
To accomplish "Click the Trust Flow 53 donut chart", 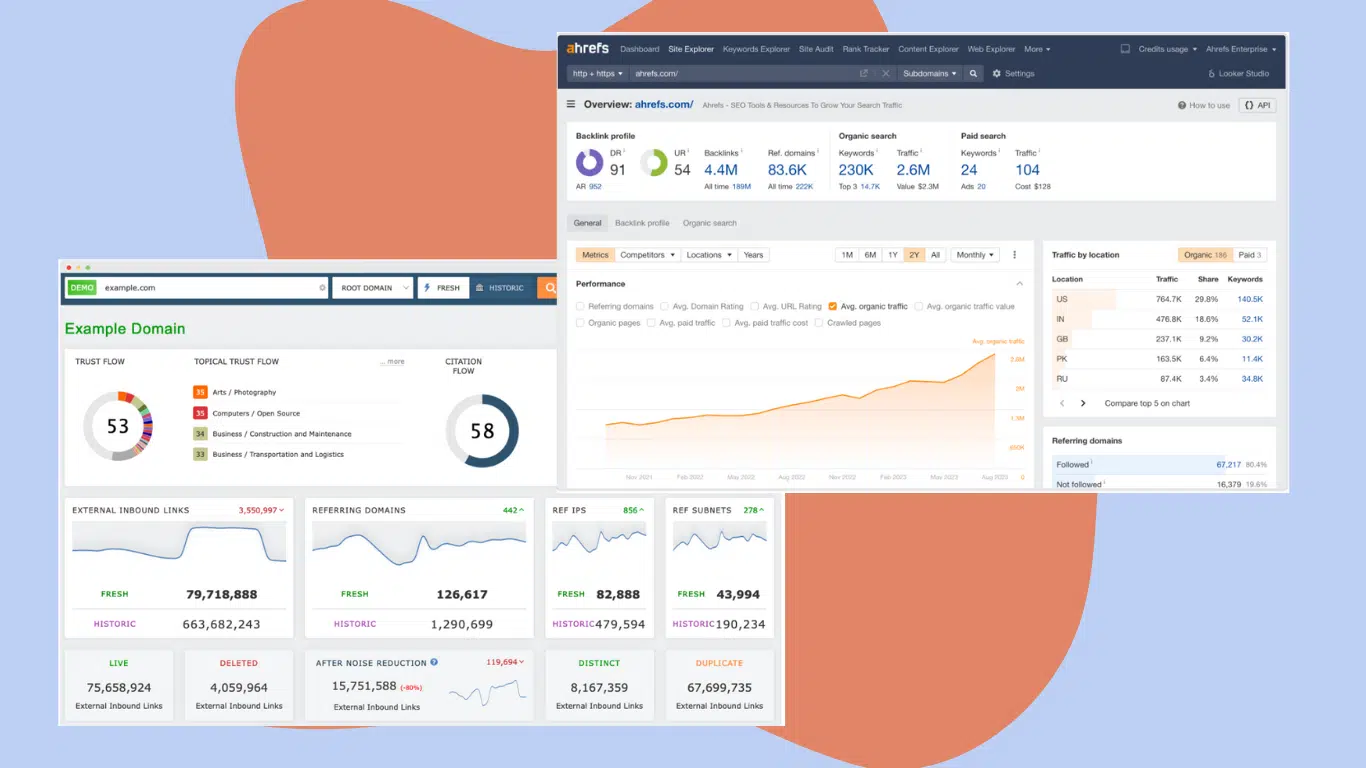I will click(118, 426).
